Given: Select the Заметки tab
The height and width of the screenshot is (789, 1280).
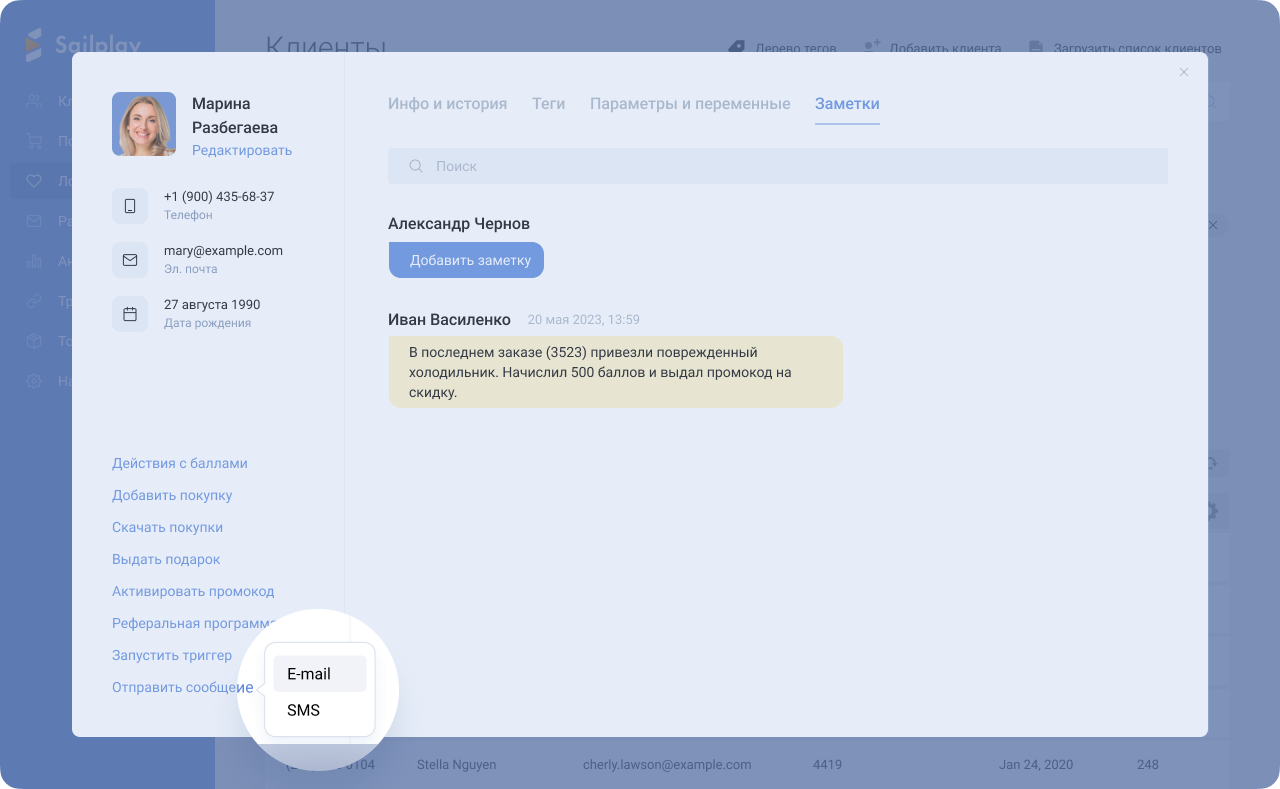Looking at the screenshot, I should point(847,104).
